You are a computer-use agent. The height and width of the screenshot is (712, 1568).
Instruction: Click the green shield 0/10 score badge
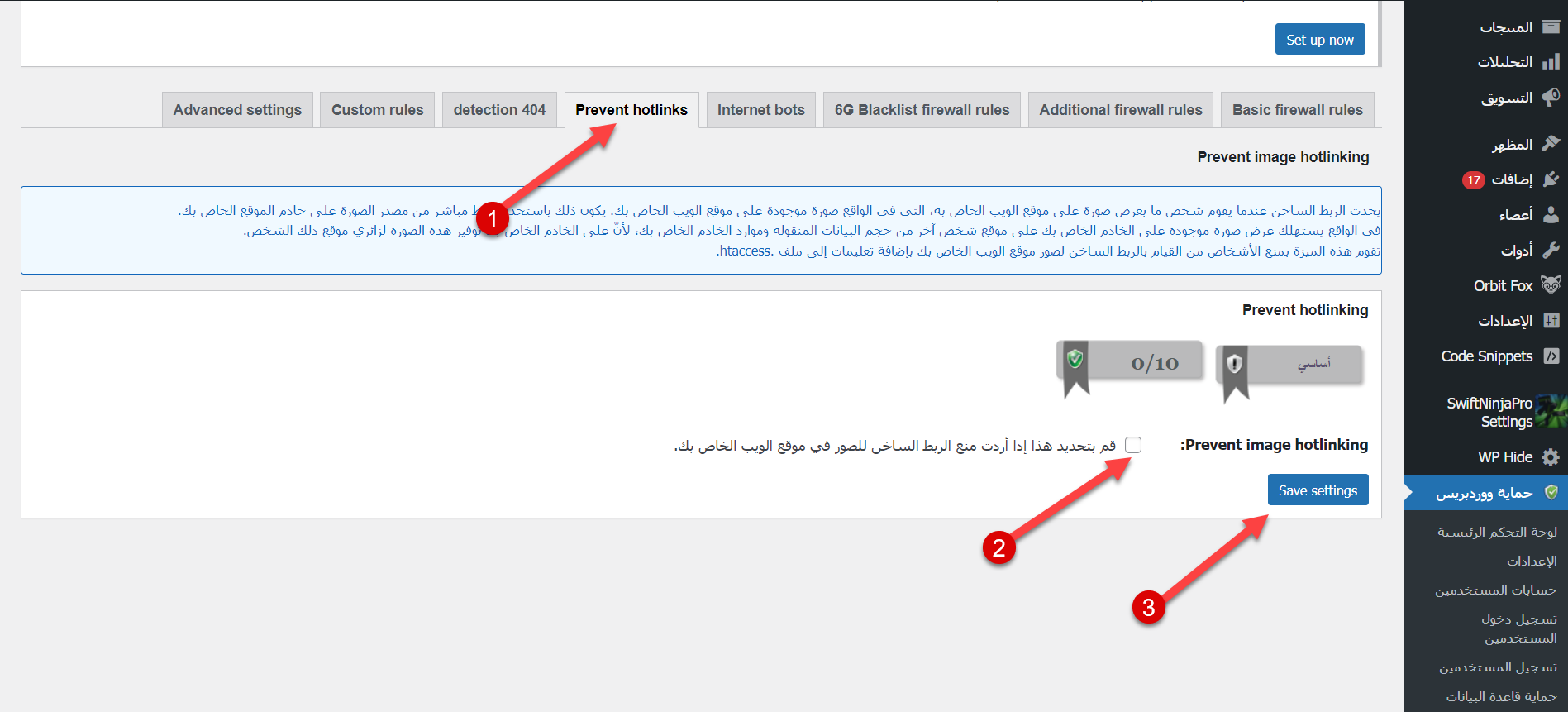tap(1130, 369)
